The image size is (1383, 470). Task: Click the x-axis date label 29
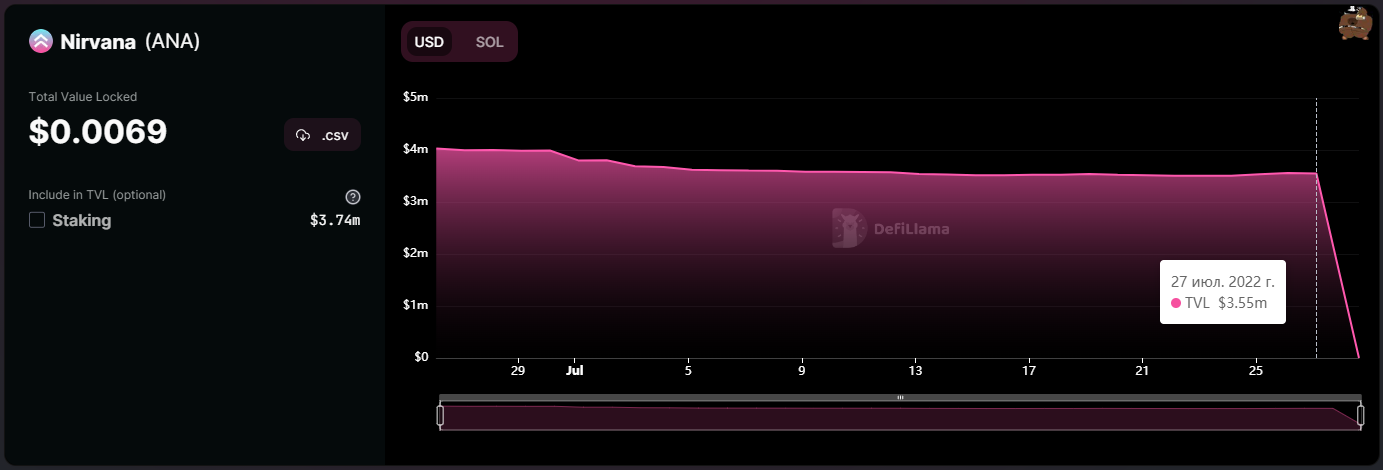coord(518,370)
